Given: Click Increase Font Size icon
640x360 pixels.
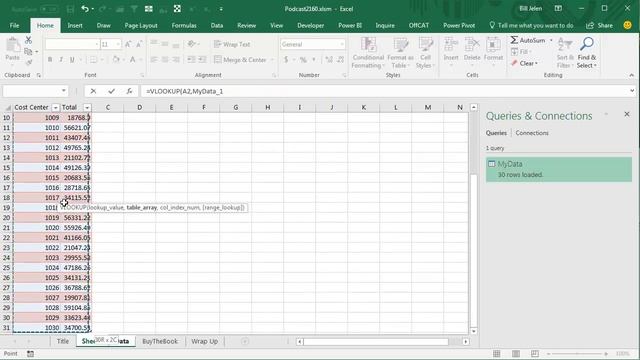Looking at the screenshot, I should pos(128,44).
